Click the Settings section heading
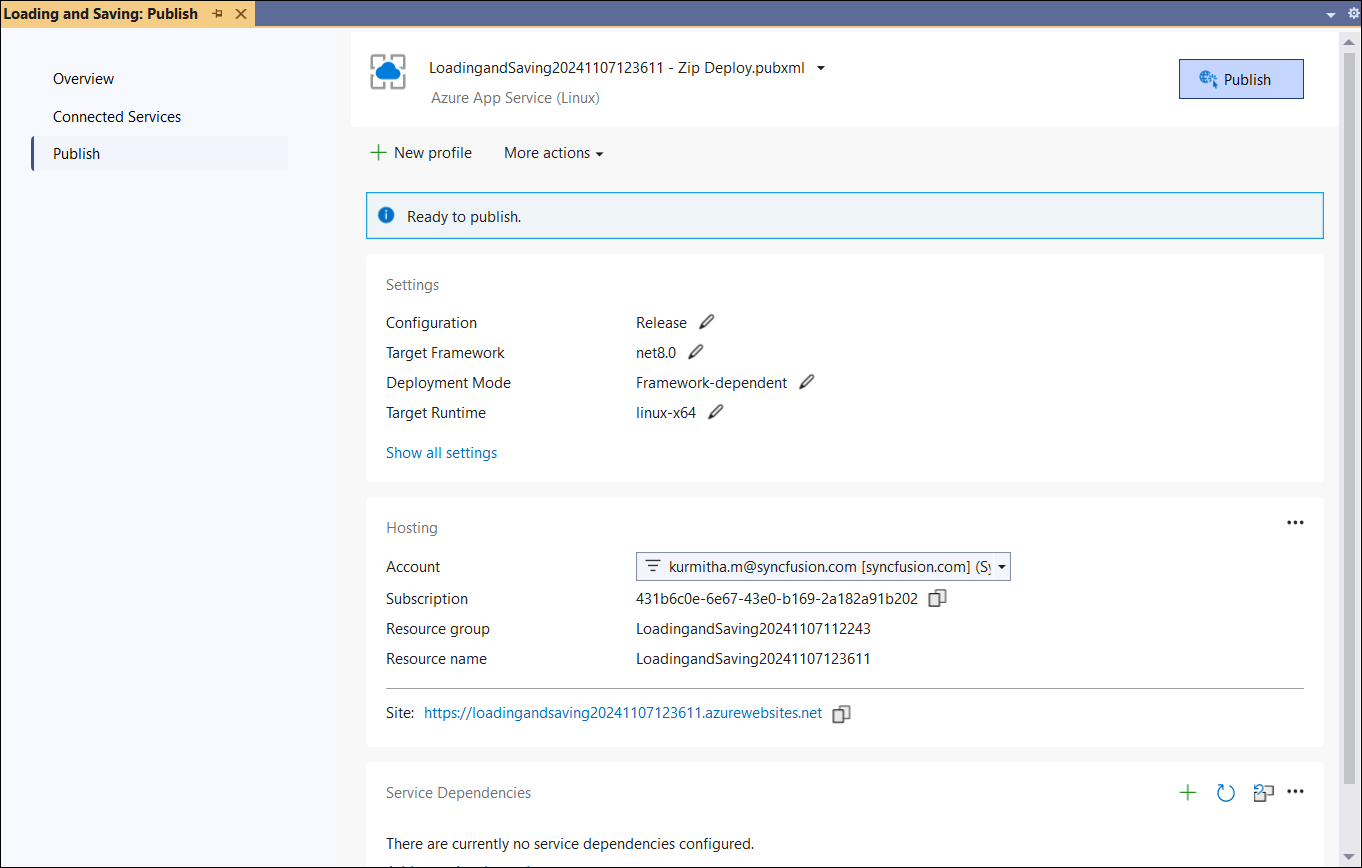The height and width of the screenshot is (868, 1362). [412, 285]
